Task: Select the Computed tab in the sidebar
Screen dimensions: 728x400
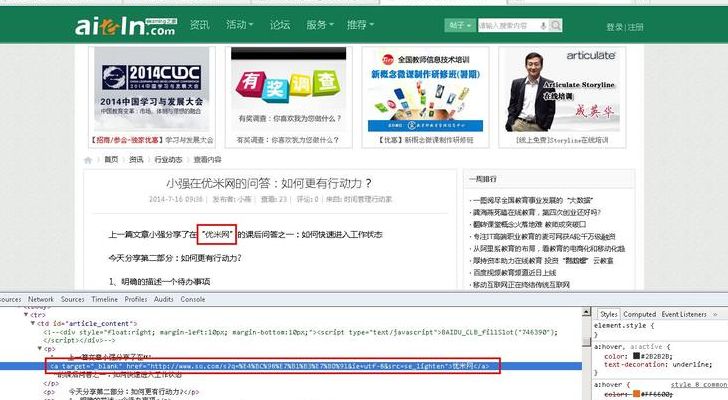Action: tap(639, 315)
